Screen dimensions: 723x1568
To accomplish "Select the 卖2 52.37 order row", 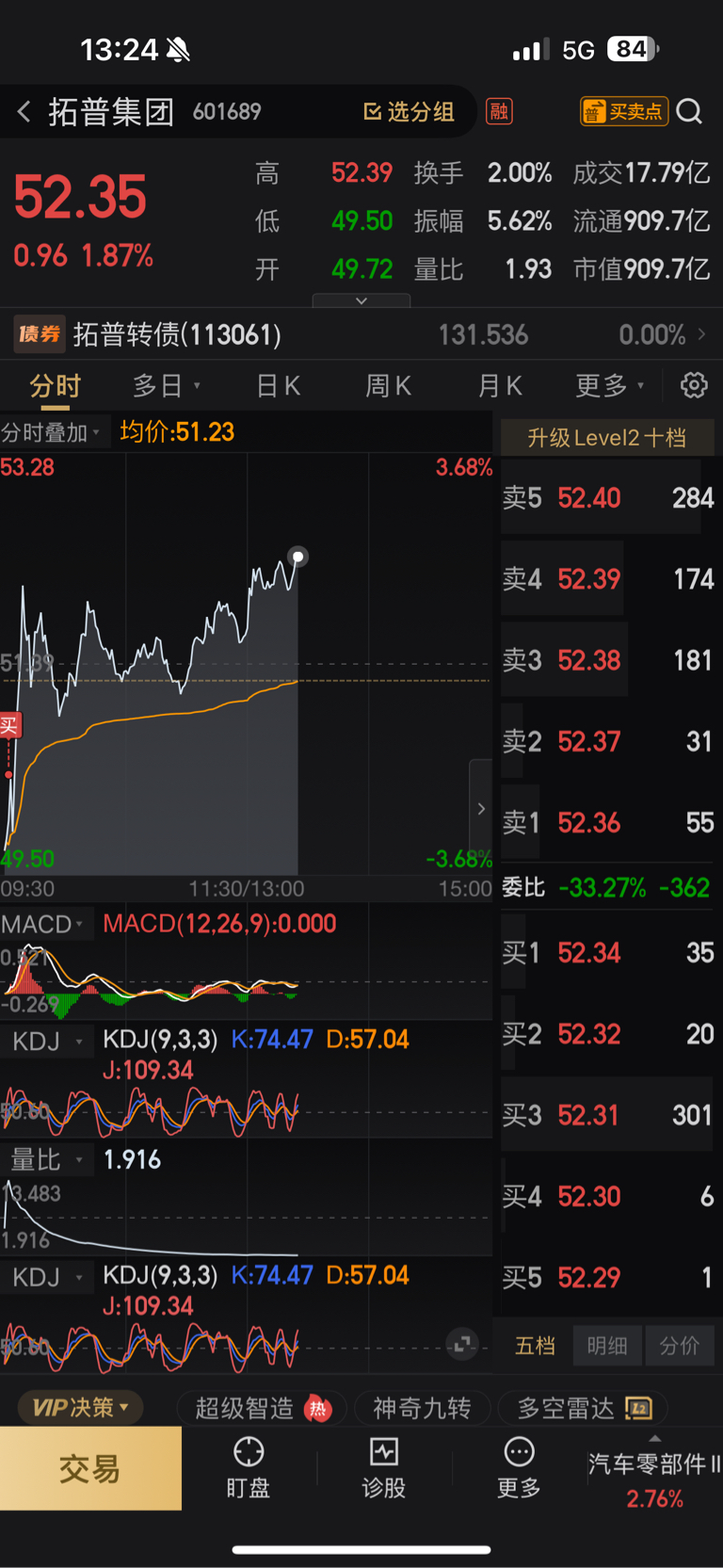I will point(608,741).
